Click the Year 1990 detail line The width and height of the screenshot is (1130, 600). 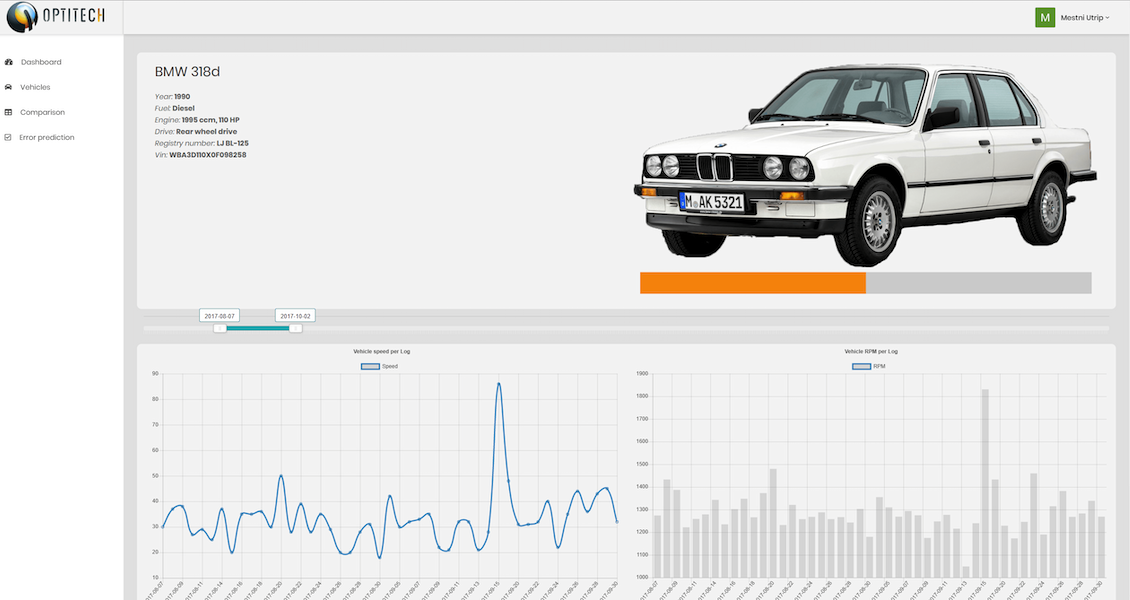click(x=172, y=97)
